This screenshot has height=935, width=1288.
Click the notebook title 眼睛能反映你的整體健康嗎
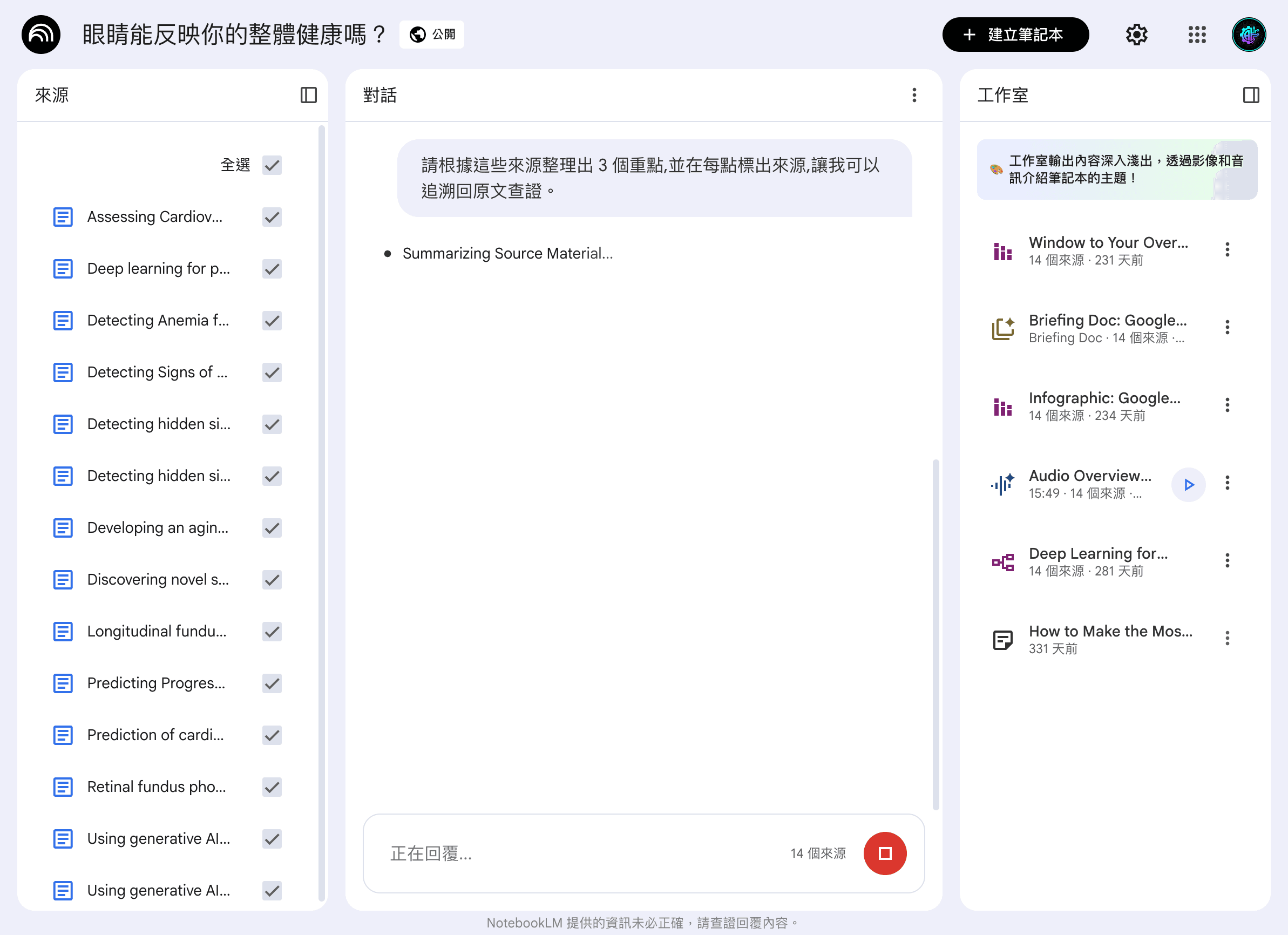(234, 35)
